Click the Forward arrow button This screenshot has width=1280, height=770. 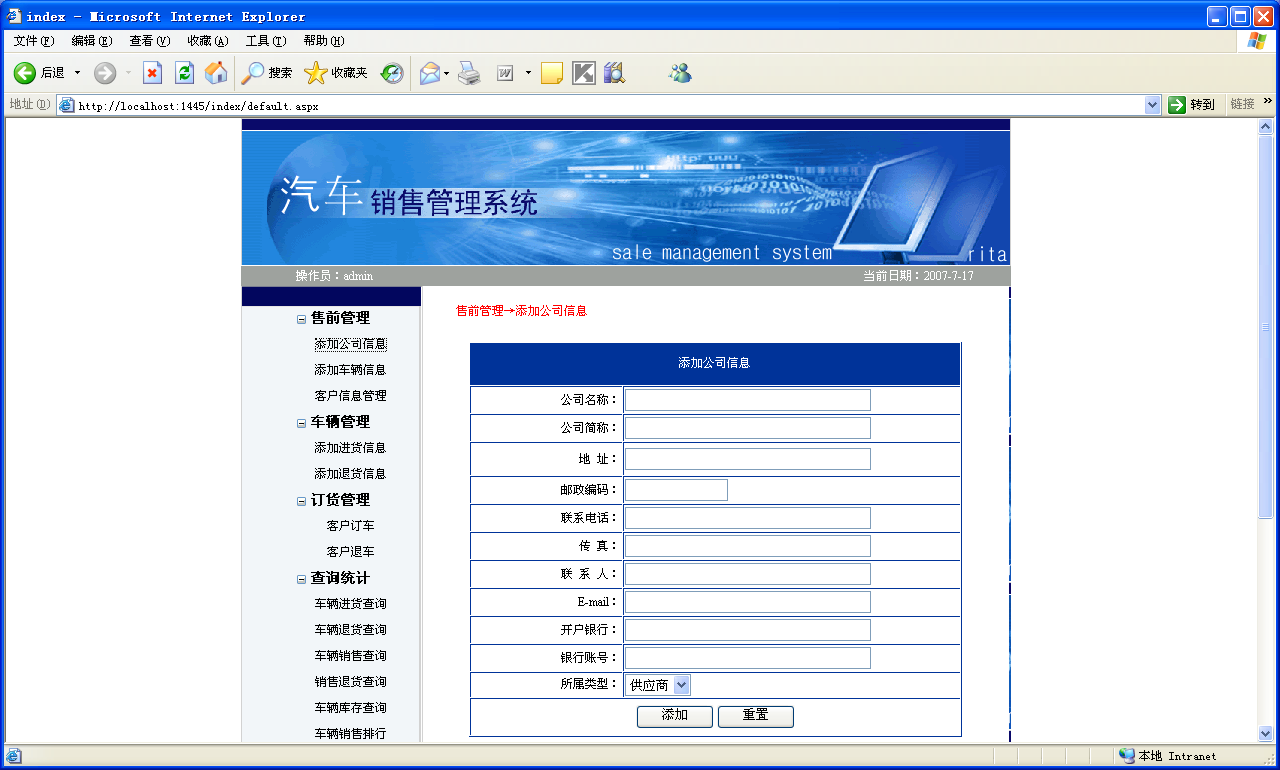point(105,73)
